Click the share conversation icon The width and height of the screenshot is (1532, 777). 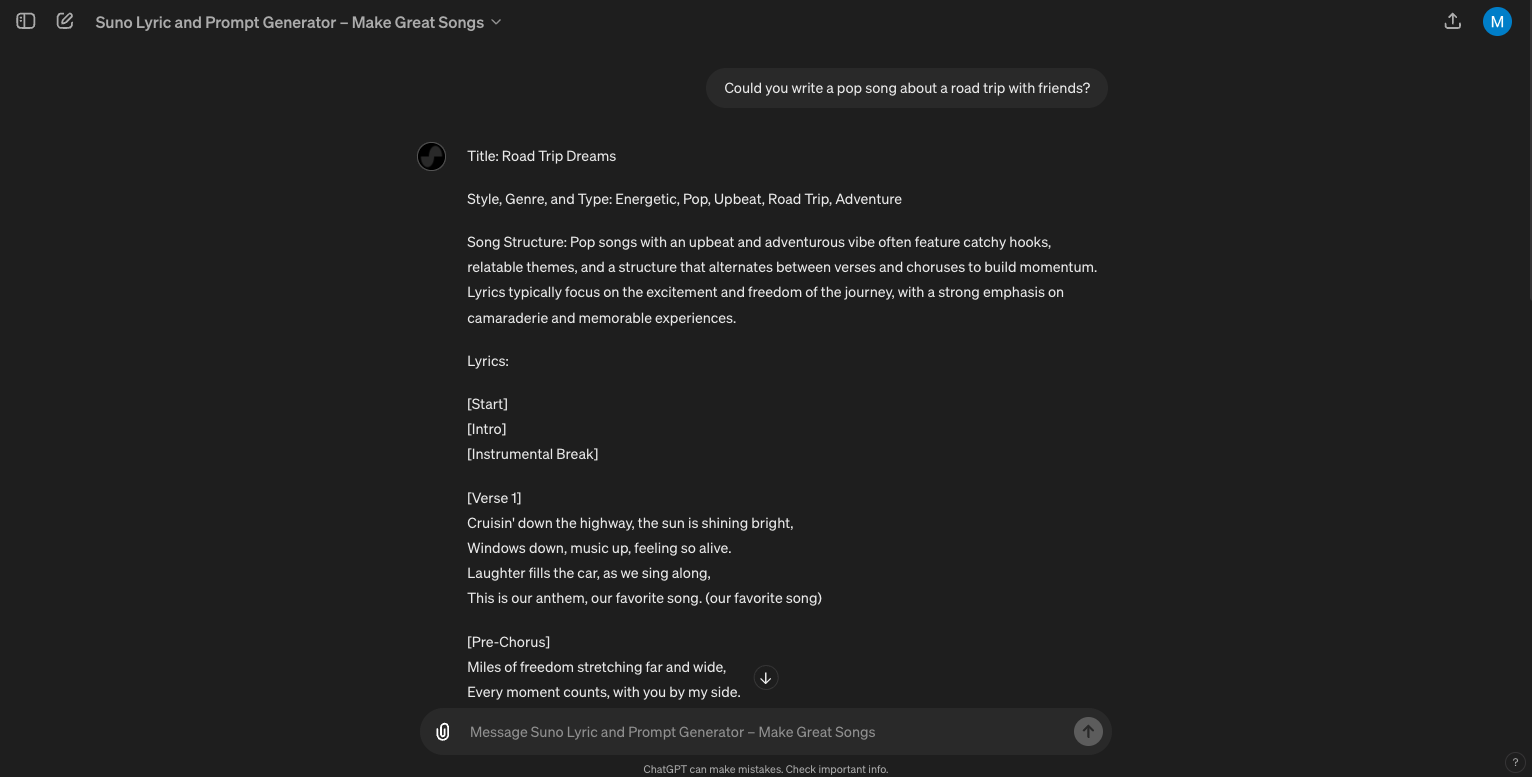1453,21
